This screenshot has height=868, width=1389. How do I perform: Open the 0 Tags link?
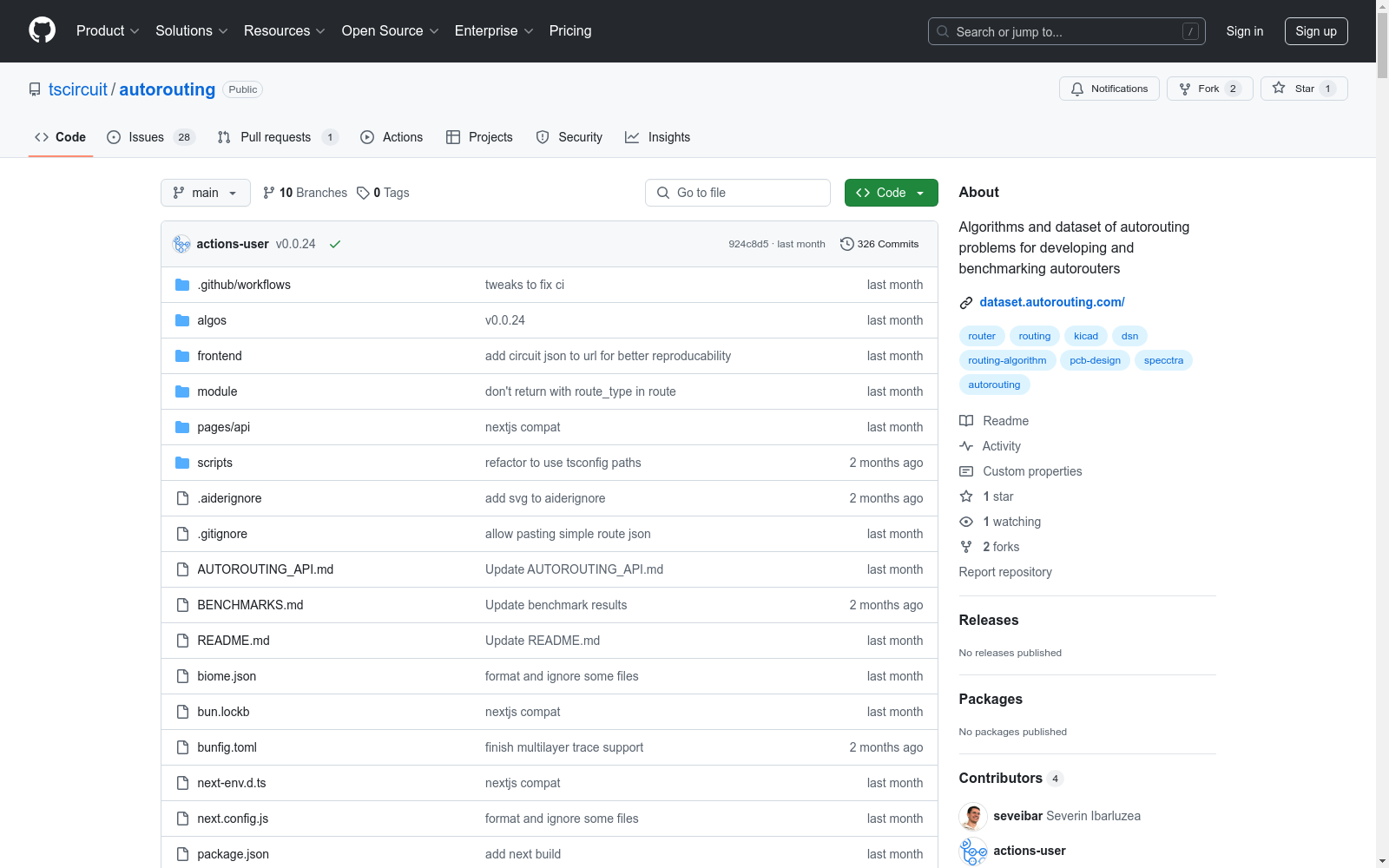tap(383, 193)
